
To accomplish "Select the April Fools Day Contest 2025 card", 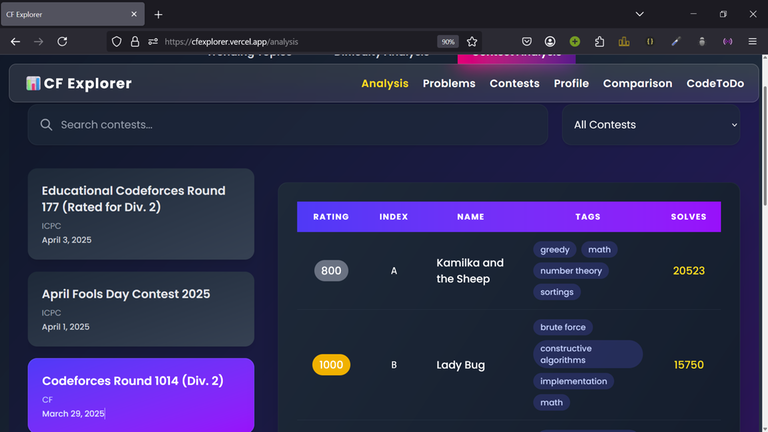I will 141,309.
